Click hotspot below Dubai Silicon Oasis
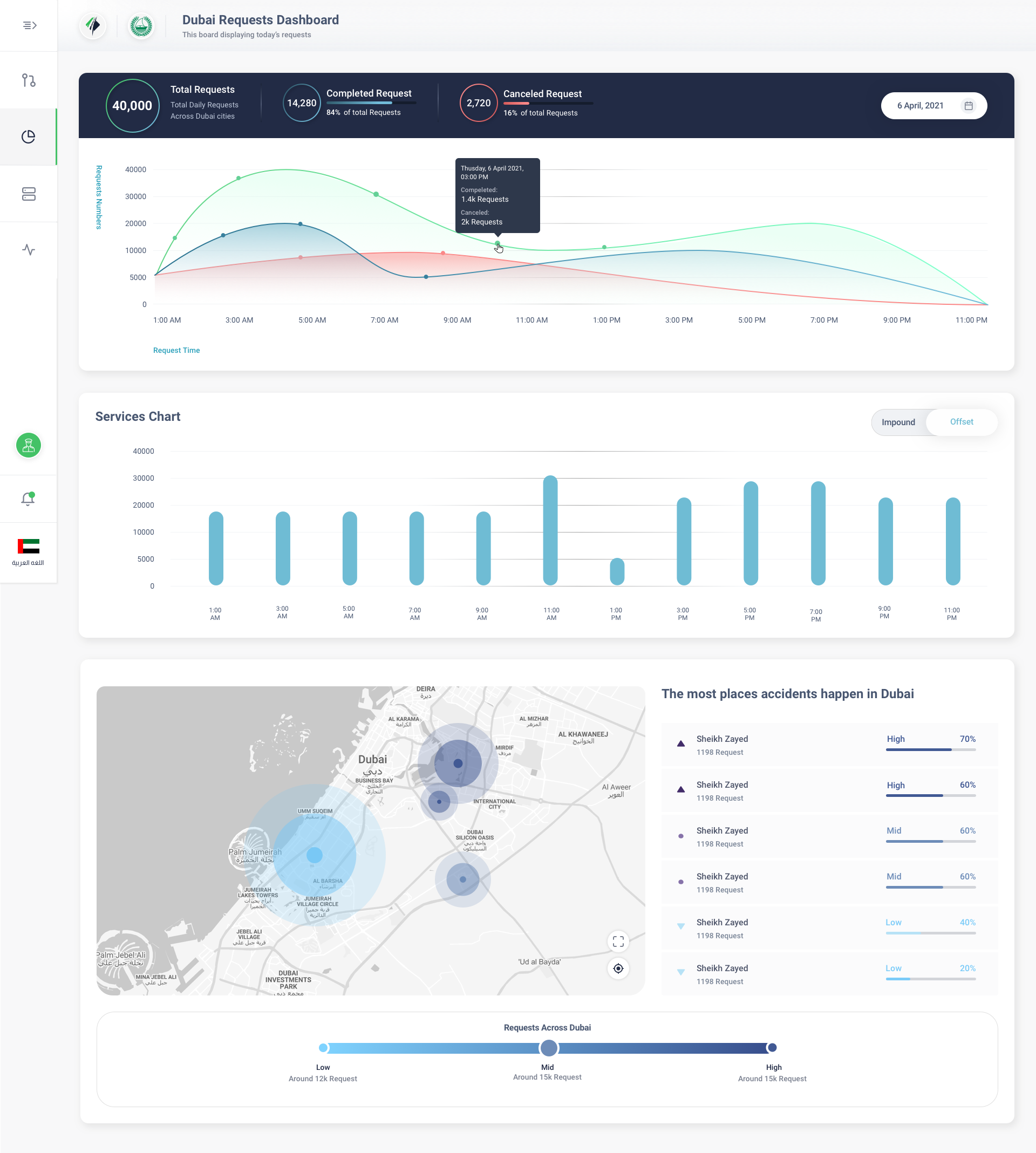The height and width of the screenshot is (1153, 1036). (x=463, y=879)
